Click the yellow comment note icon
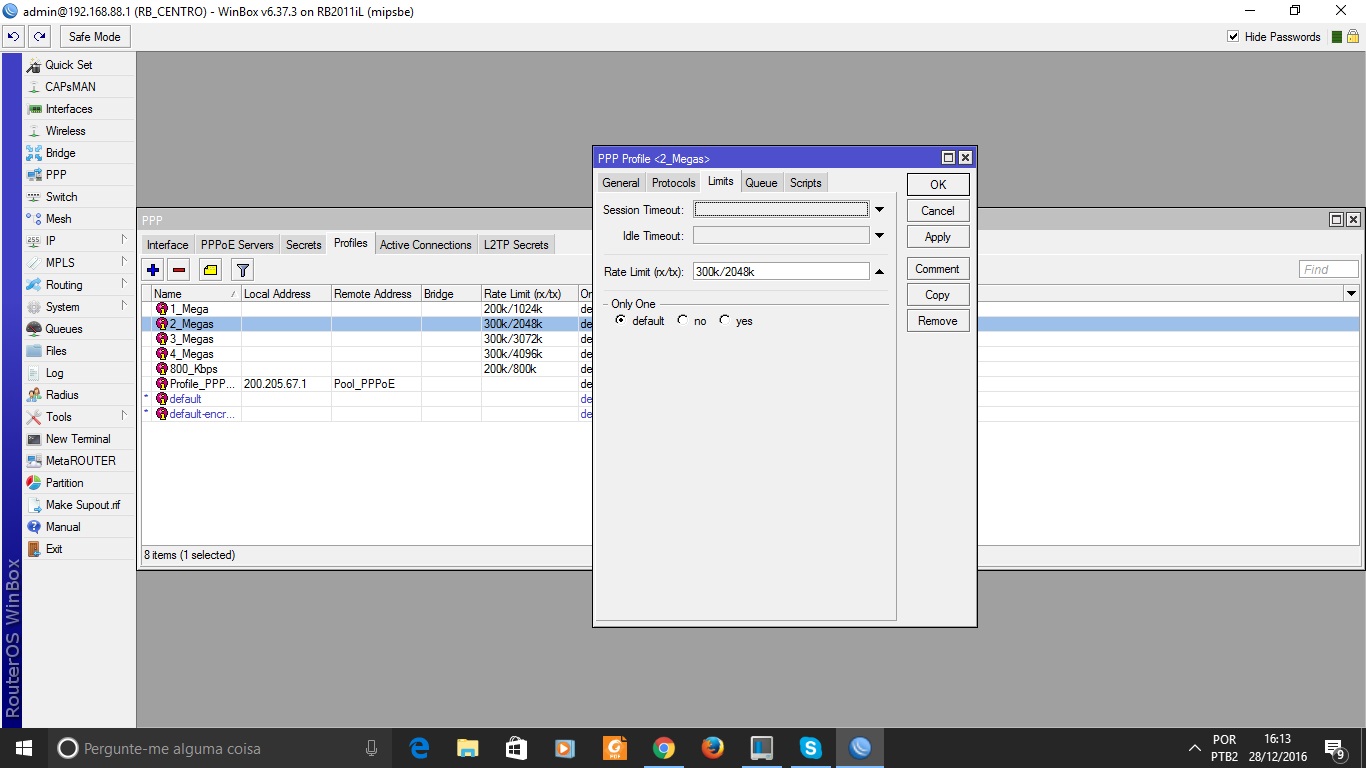Screen dimensions: 1366x768 coord(210,270)
